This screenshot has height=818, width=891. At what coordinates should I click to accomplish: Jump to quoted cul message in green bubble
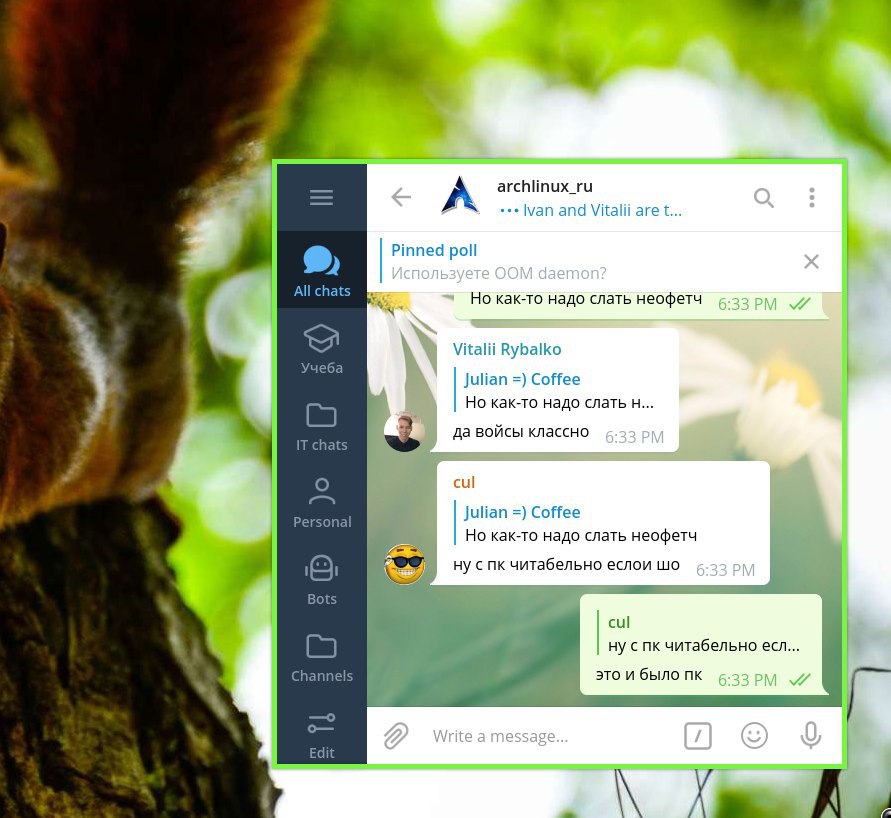click(x=703, y=633)
